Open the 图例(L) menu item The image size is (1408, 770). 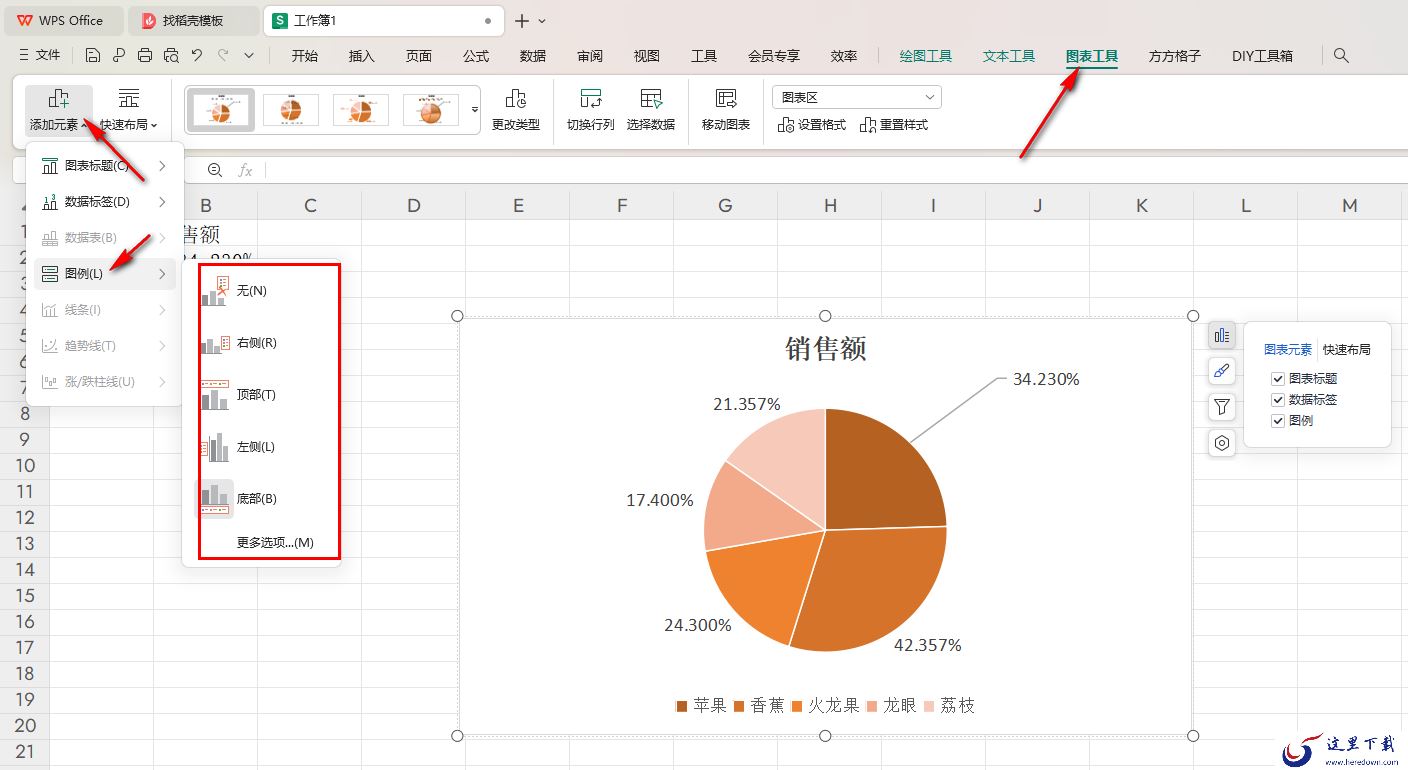tap(105, 274)
